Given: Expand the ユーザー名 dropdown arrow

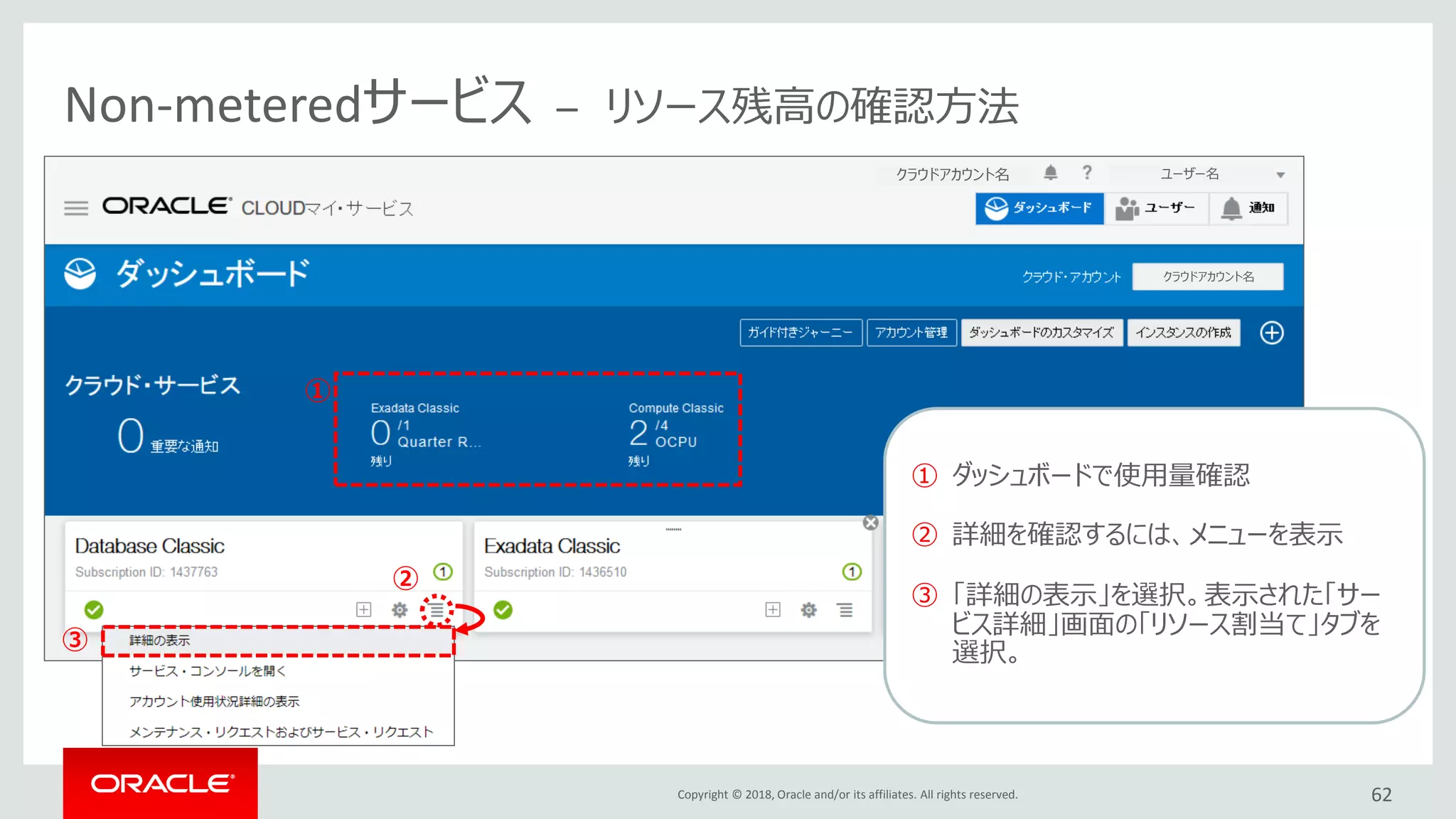Looking at the screenshot, I should pos(1280,175).
